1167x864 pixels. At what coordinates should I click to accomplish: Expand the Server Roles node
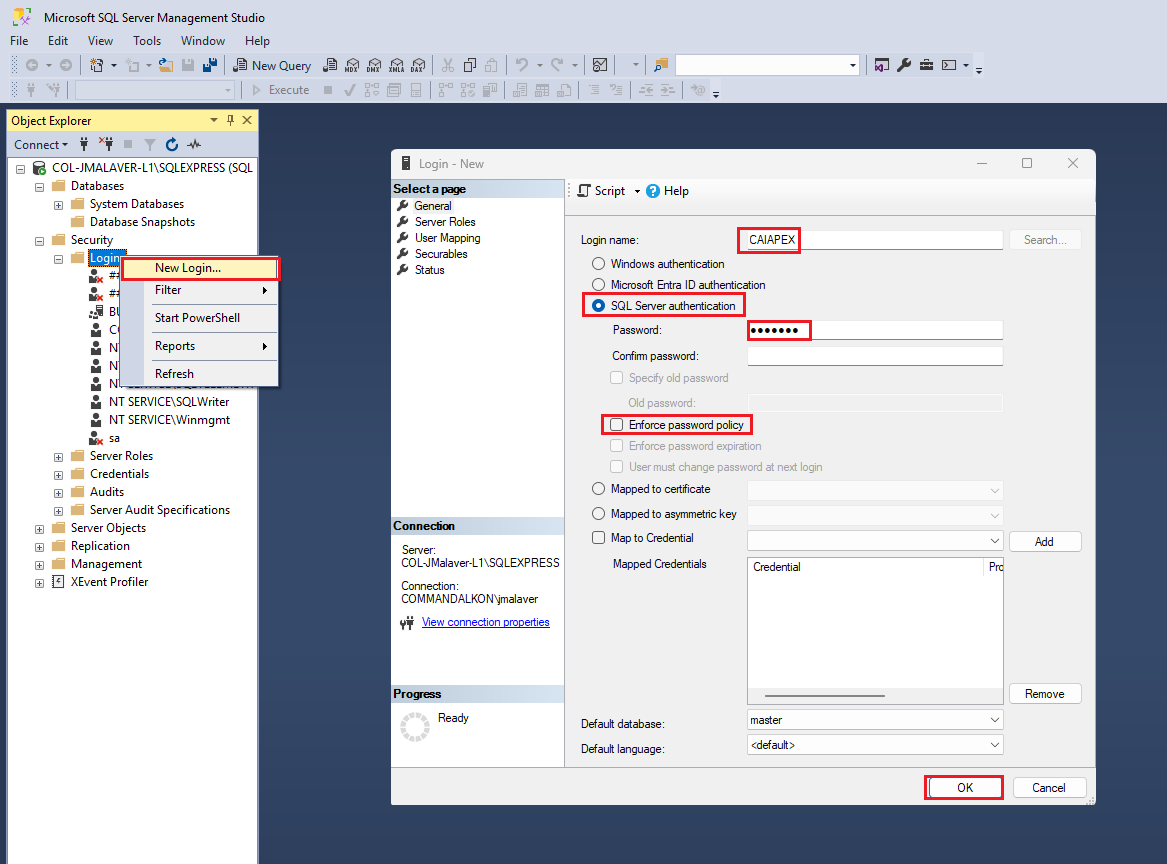click(58, 457)
